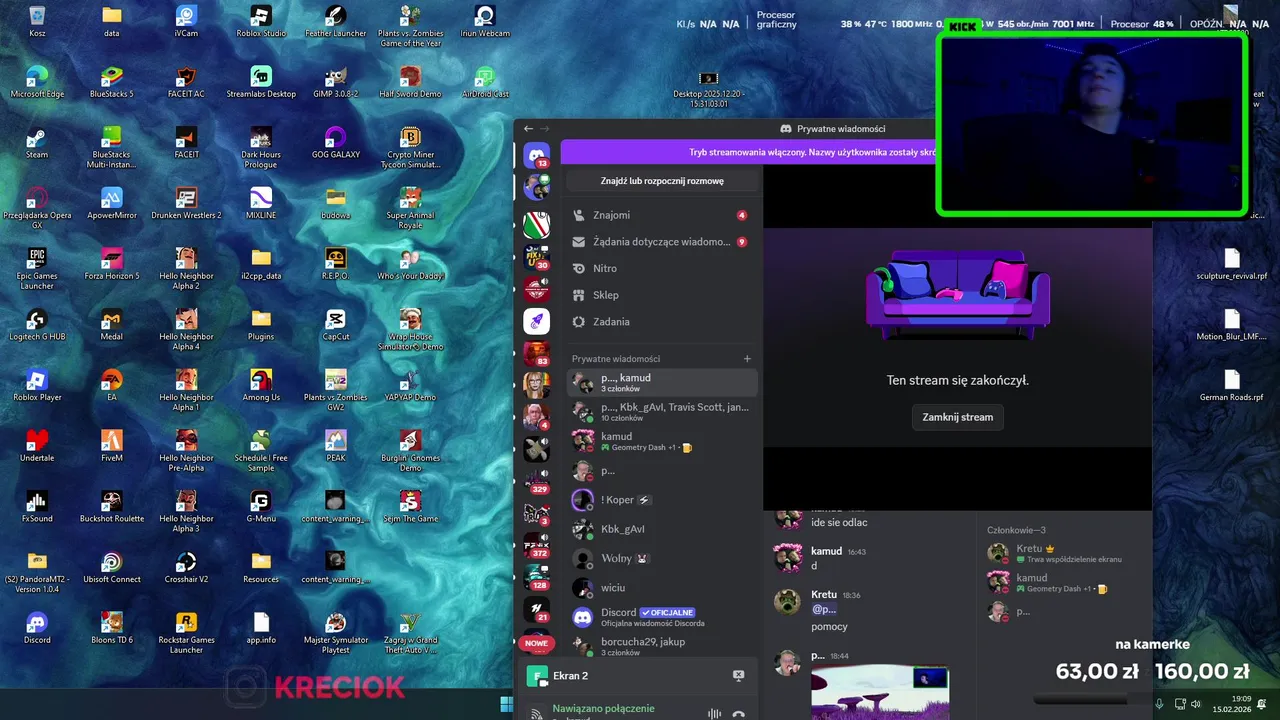Open Kosz recycle bin desktop icon

click(37, 22)
